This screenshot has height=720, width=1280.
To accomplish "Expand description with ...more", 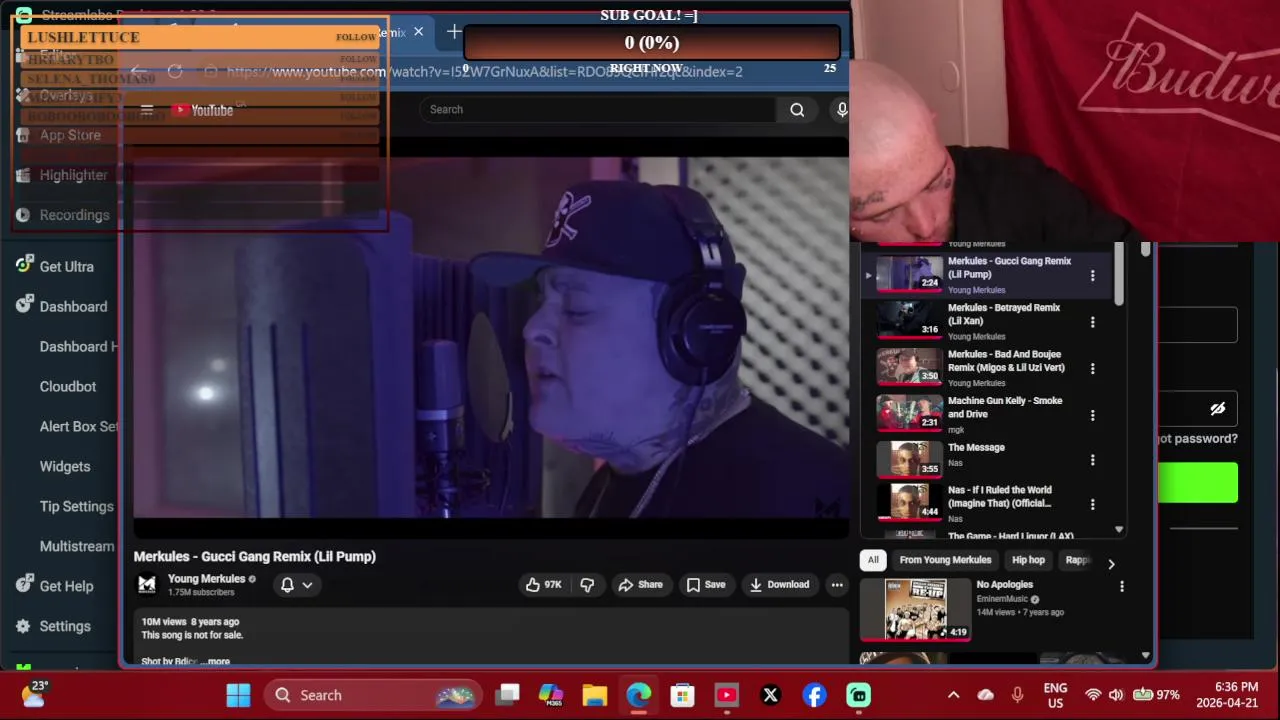I will [x=215, y=661].
